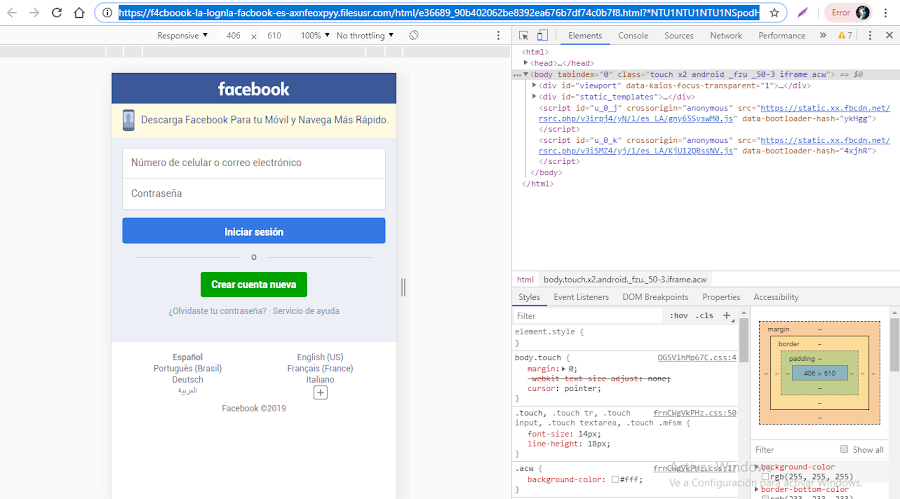Toggle the device toolbar icon

coord(542,35)
